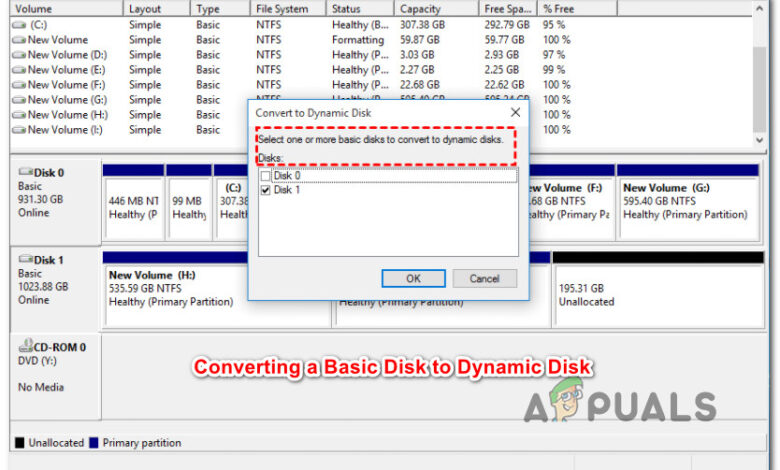Click the Disk 1 hard drive icon
Screen dimensions: 780x470
click(x=25, y=259)
